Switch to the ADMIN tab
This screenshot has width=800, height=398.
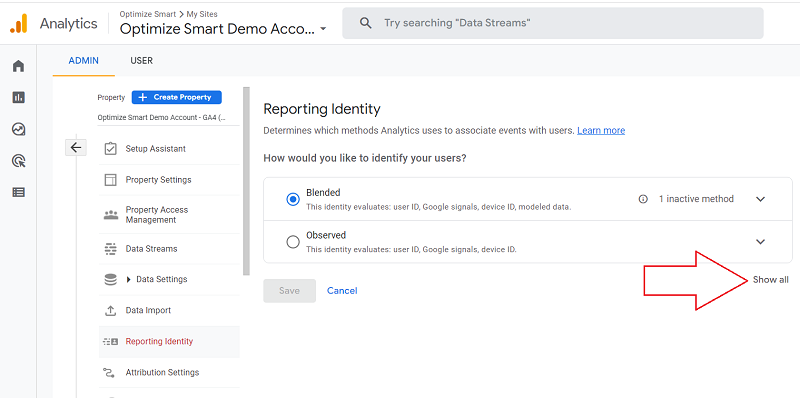coord(84,61)
